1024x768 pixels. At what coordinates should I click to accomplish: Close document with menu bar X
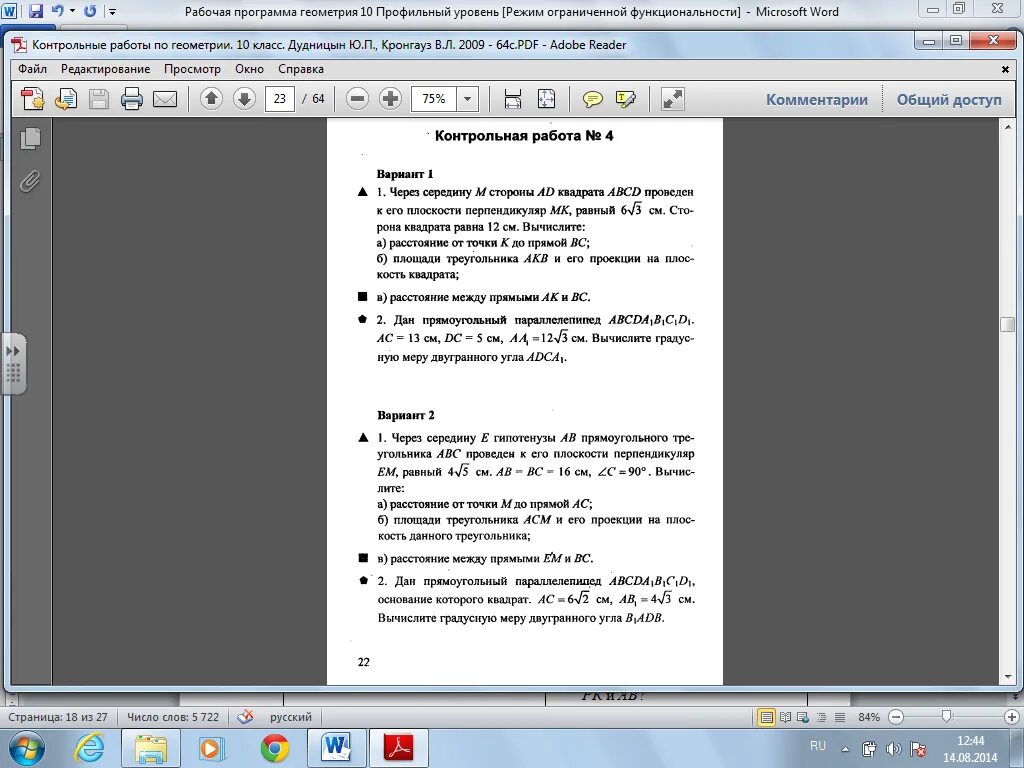point(1006,69)
